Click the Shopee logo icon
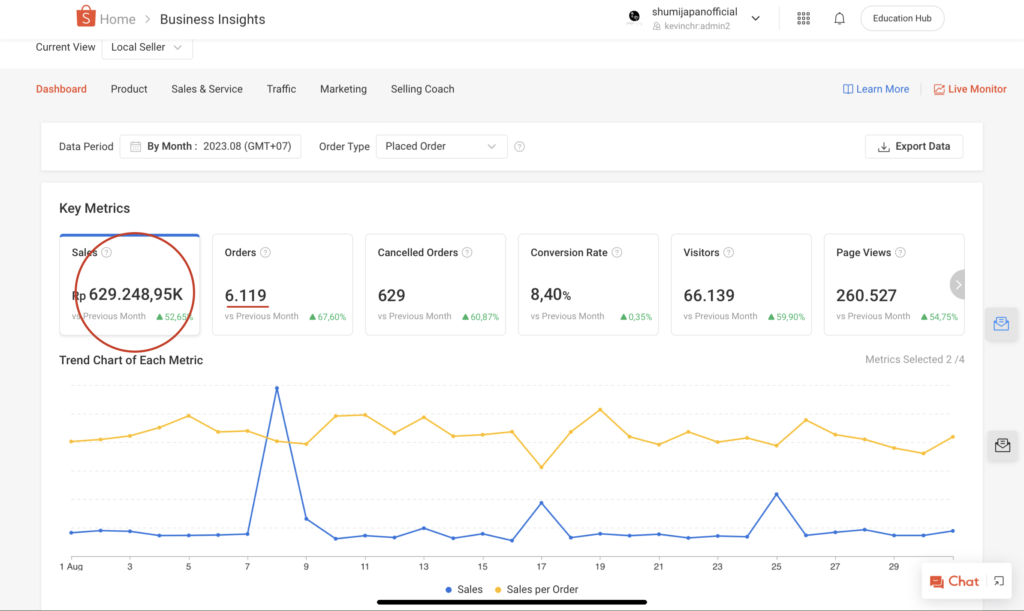Viewport: 1024px width, 611px height. tap(86, 17)
